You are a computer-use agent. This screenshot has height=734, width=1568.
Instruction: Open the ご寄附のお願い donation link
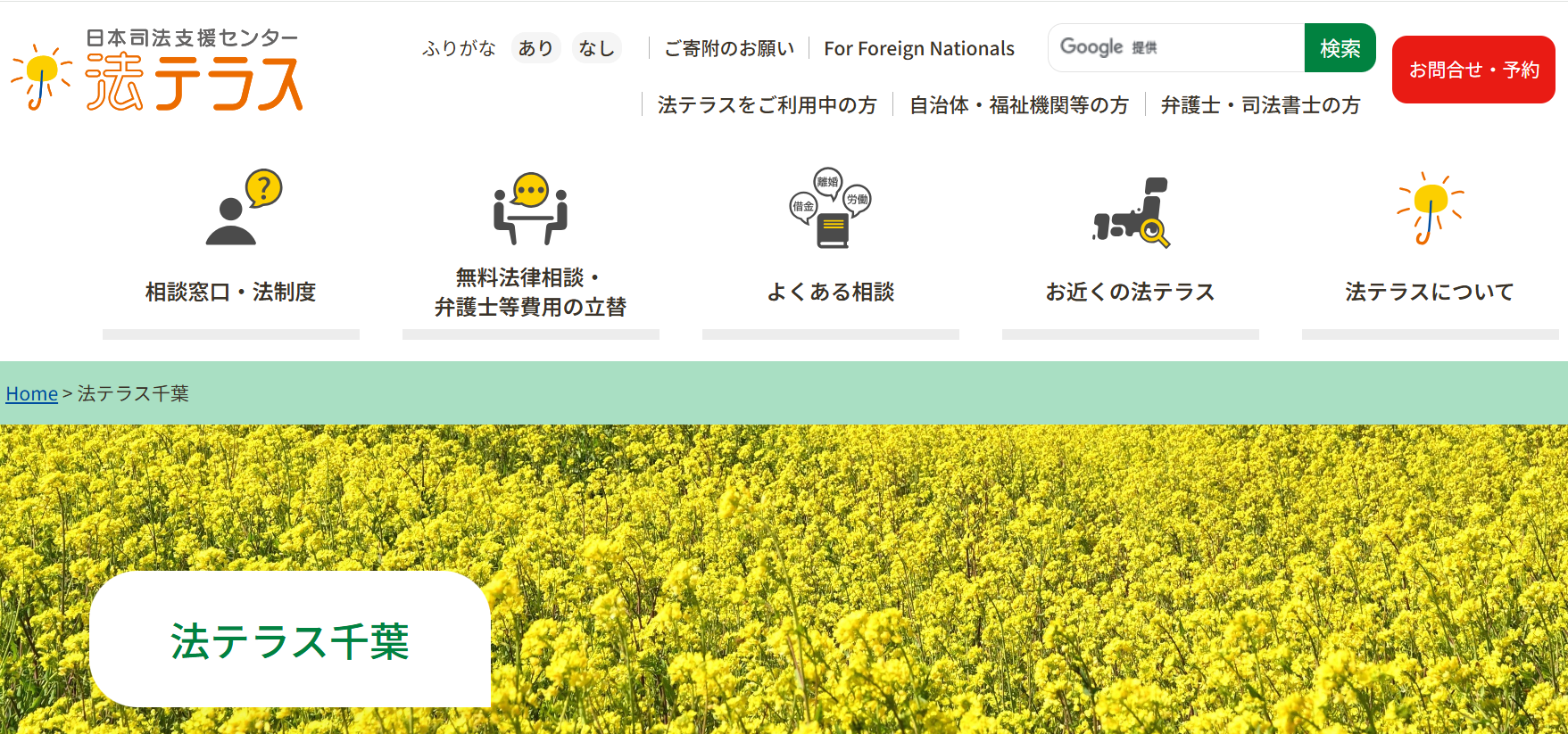pyautogui.click(x=729, y=48)
